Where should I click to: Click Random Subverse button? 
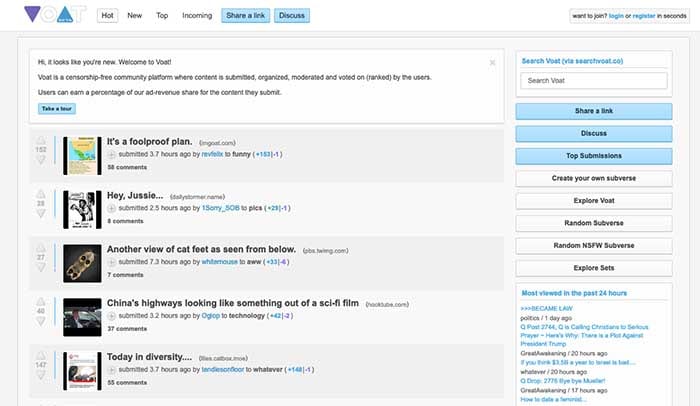(x=594, y=223)
